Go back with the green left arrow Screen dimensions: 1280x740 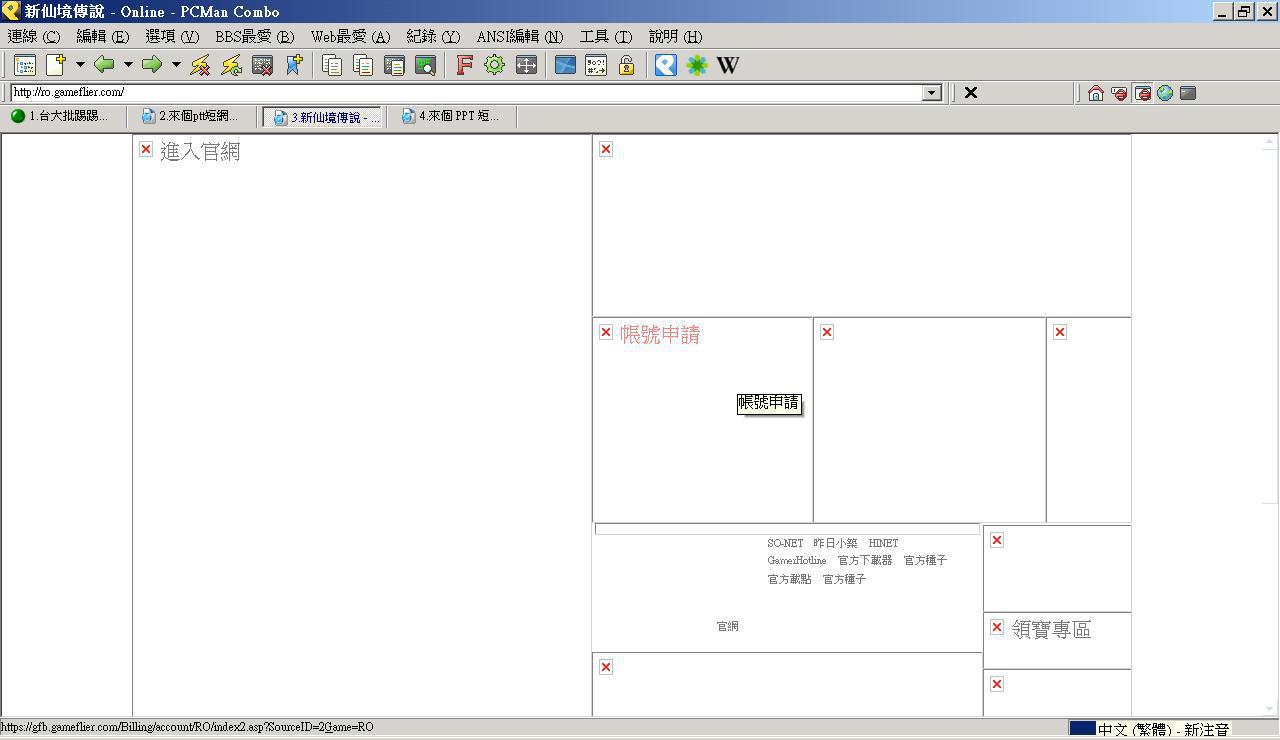(104, 65)
